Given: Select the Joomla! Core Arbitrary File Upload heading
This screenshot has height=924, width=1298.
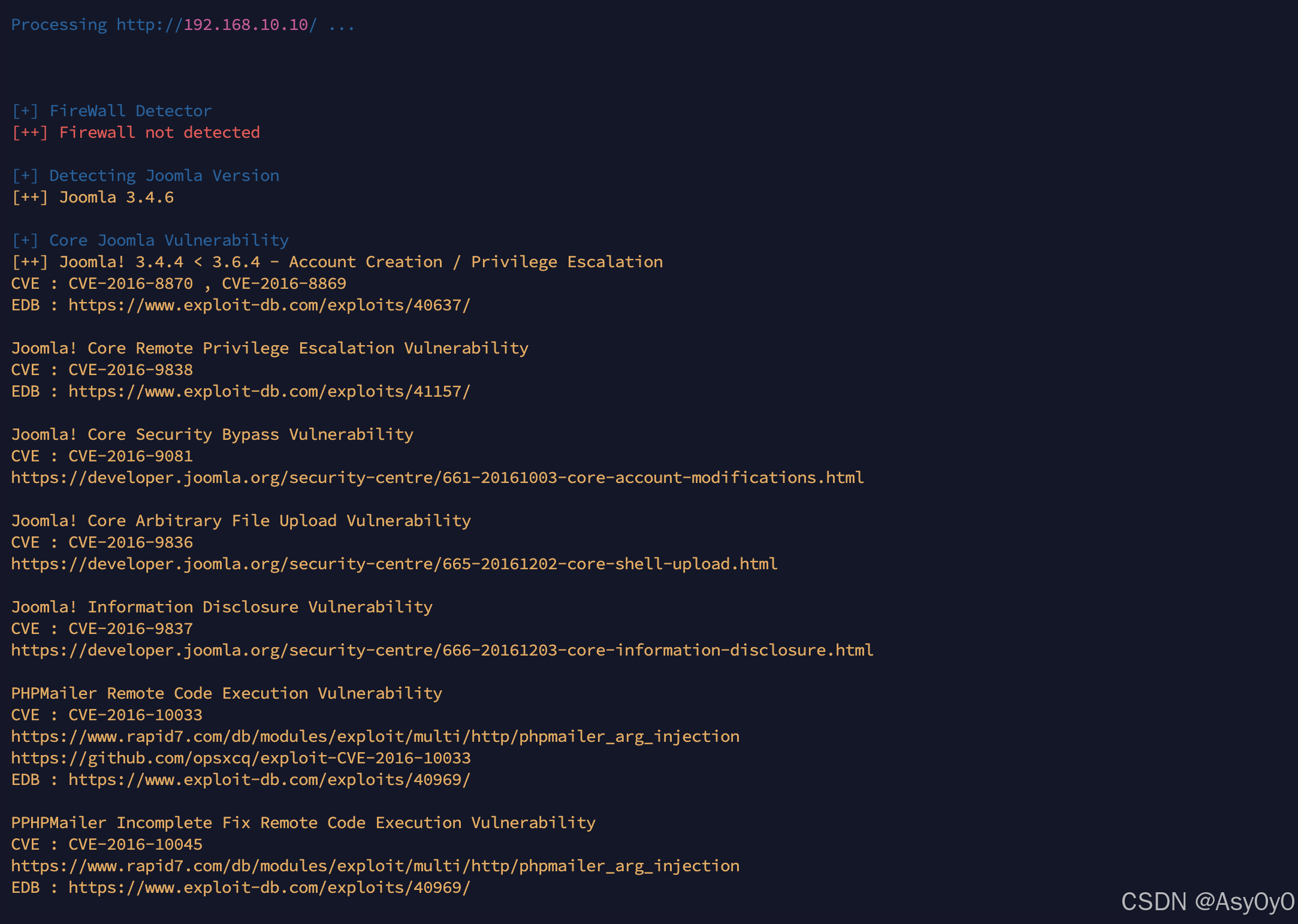Looking at the screenshot, I should [240, 520].
